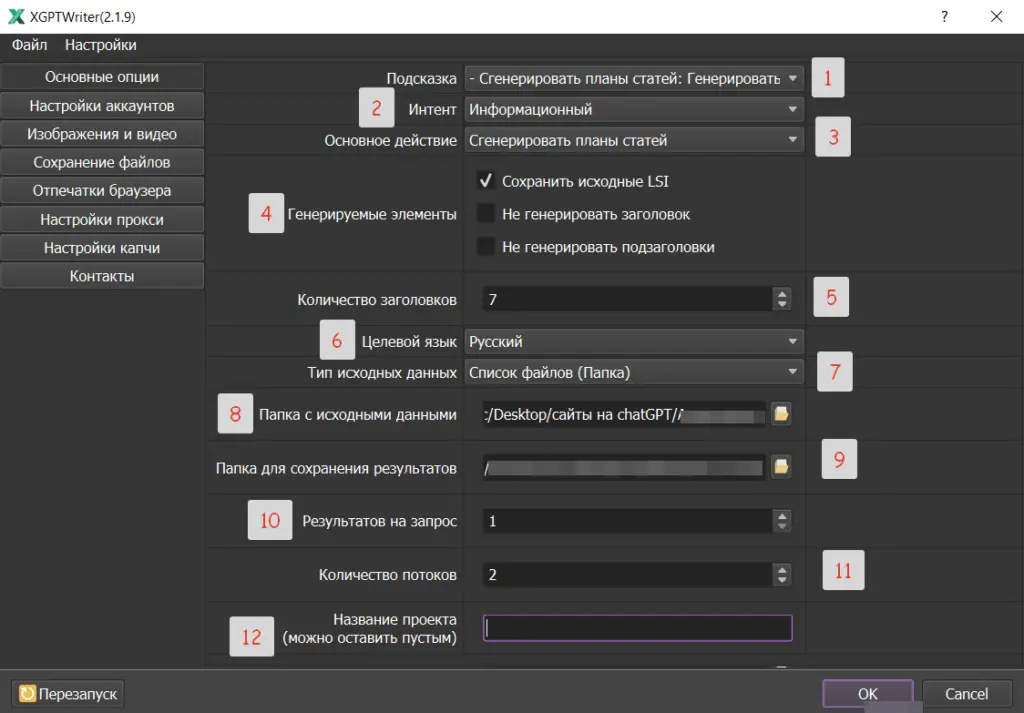
Task: Switch to Отпечатки браузера tab
Action: tap(102, 191)
